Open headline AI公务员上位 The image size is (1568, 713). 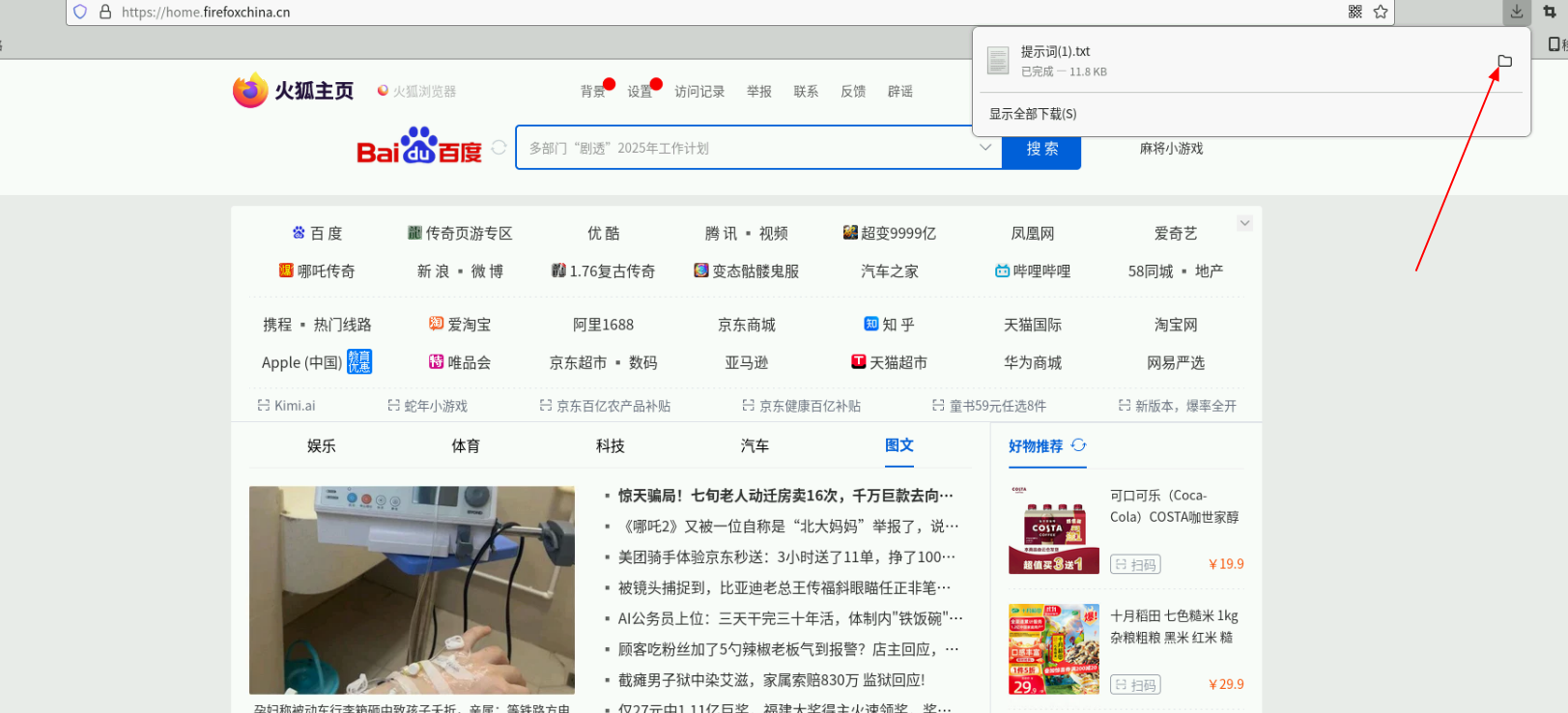[x=790, y=618]
